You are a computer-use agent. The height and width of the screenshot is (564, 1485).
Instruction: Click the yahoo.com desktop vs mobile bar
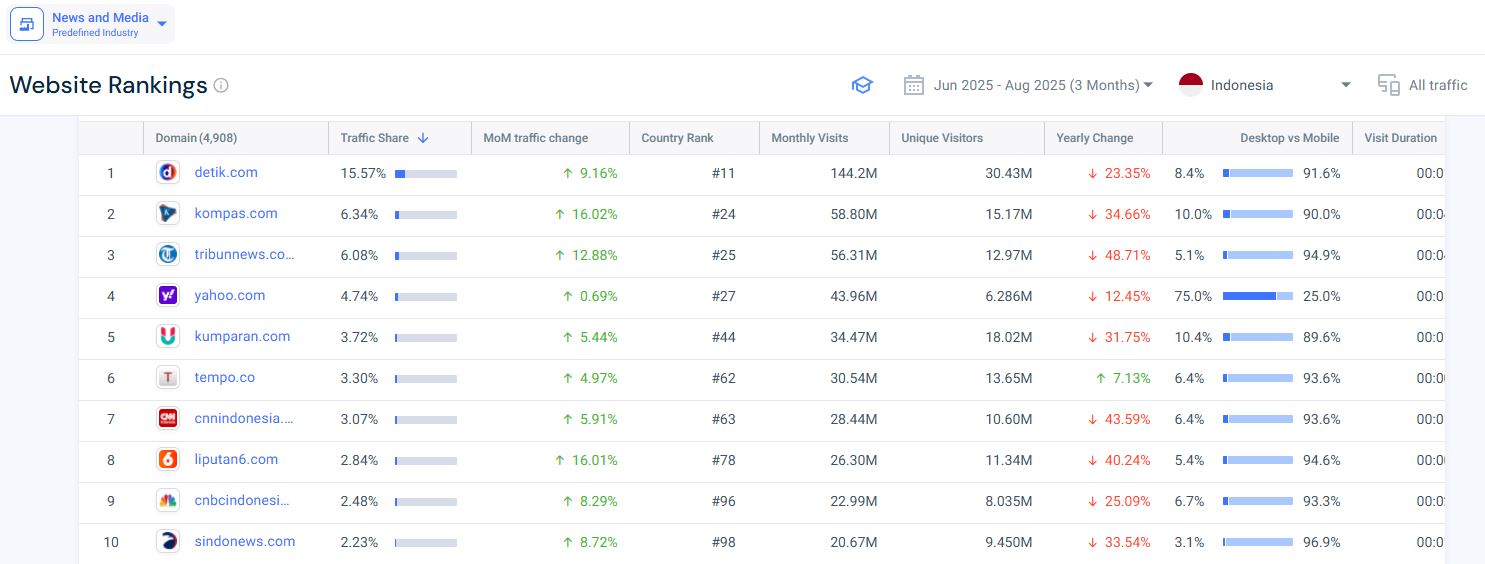[x=1258, y=297]
